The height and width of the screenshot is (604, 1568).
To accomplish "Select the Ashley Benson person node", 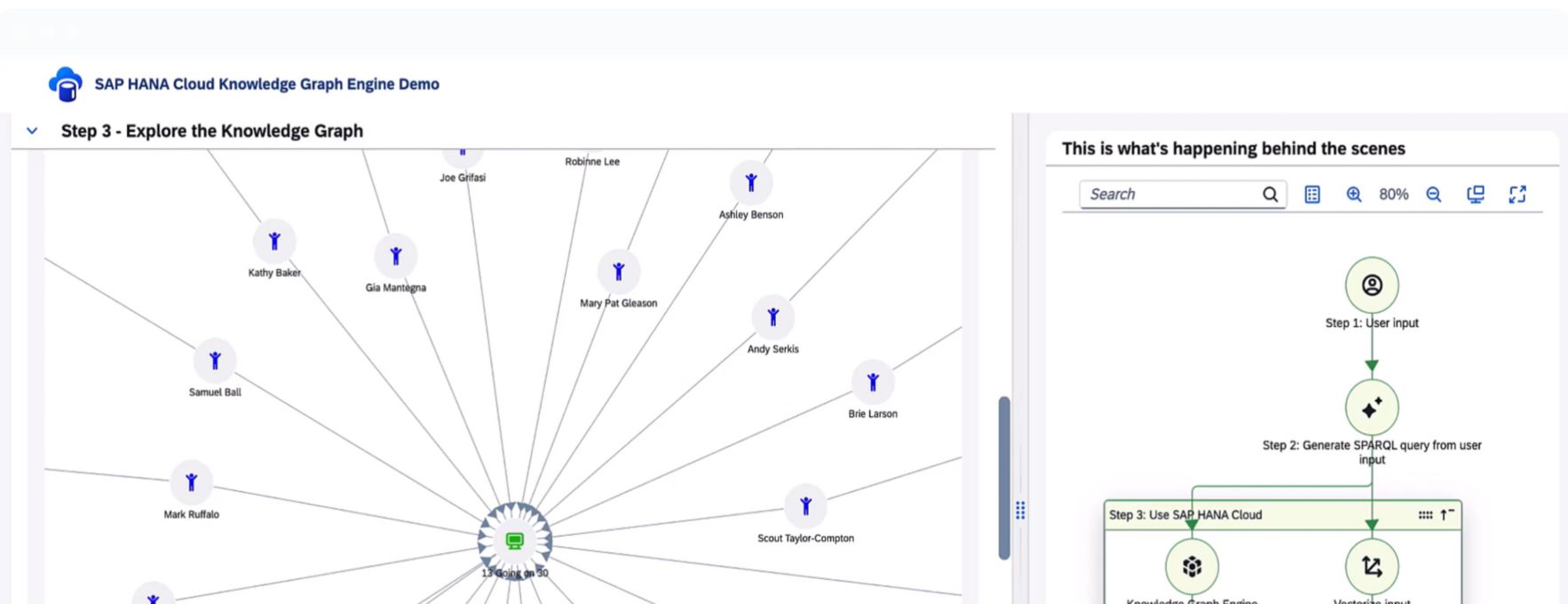I will 751,183.
